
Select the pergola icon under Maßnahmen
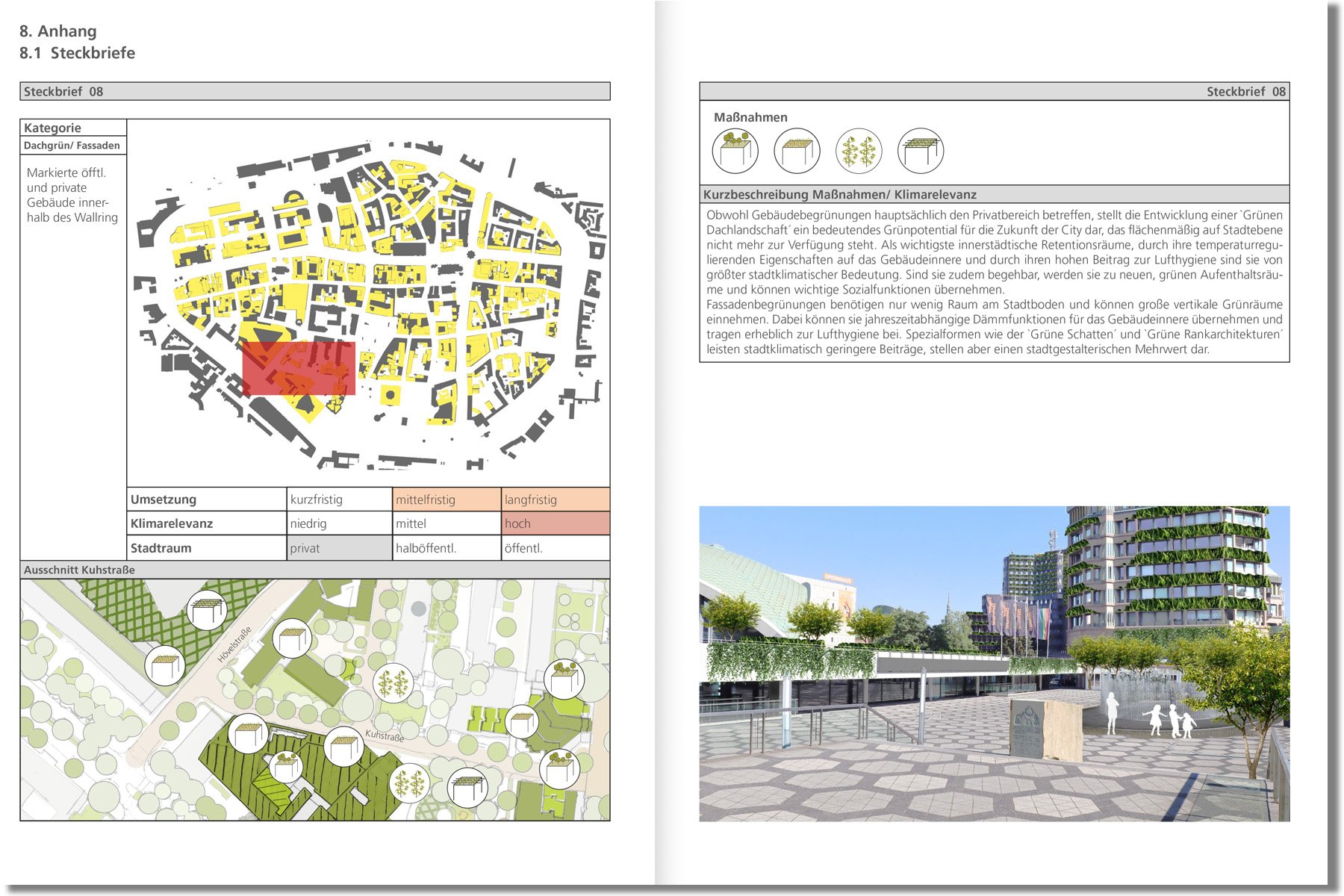[920, 151]
